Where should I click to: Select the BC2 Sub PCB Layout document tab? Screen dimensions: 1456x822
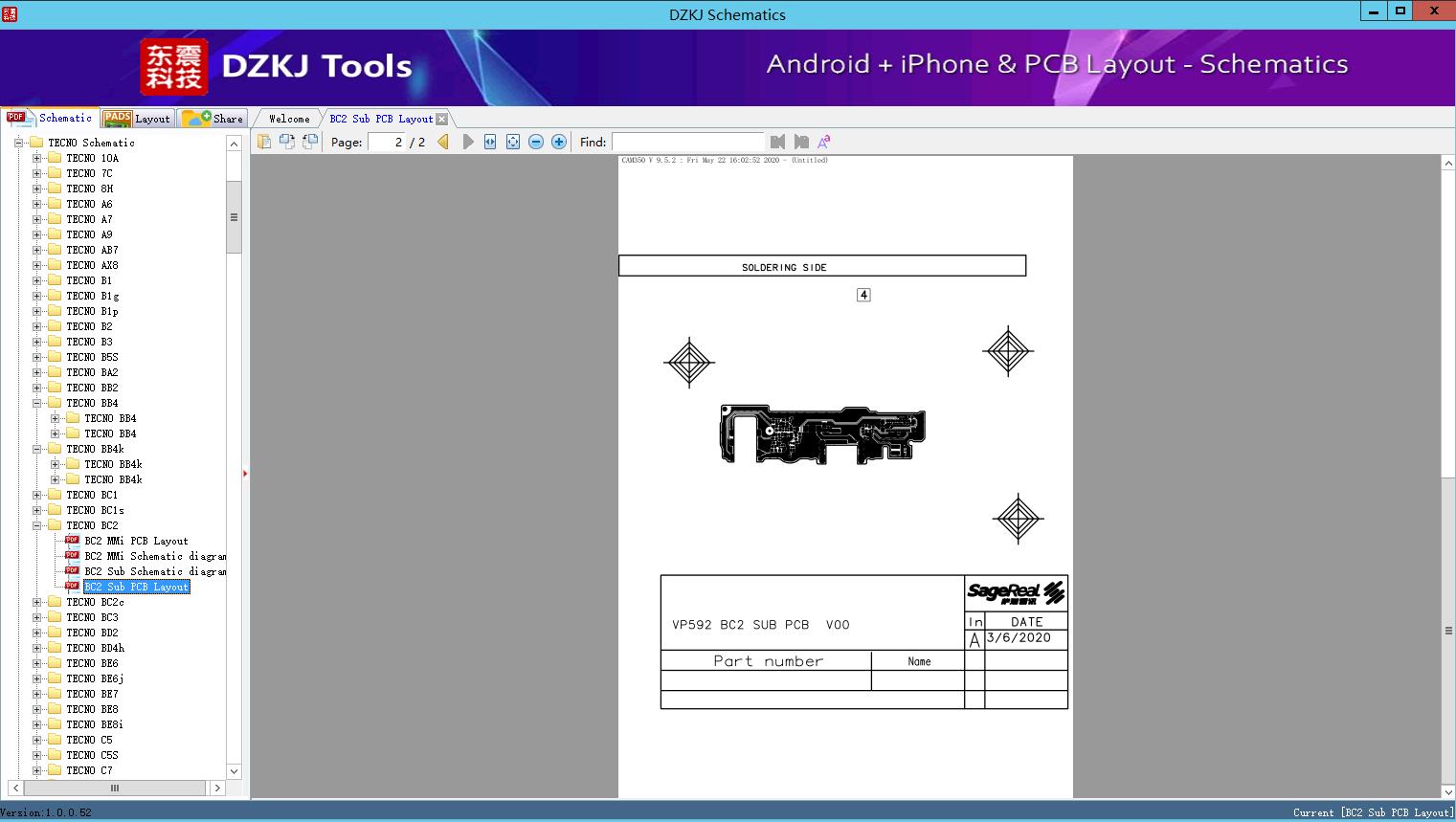[x=381, y=119]
